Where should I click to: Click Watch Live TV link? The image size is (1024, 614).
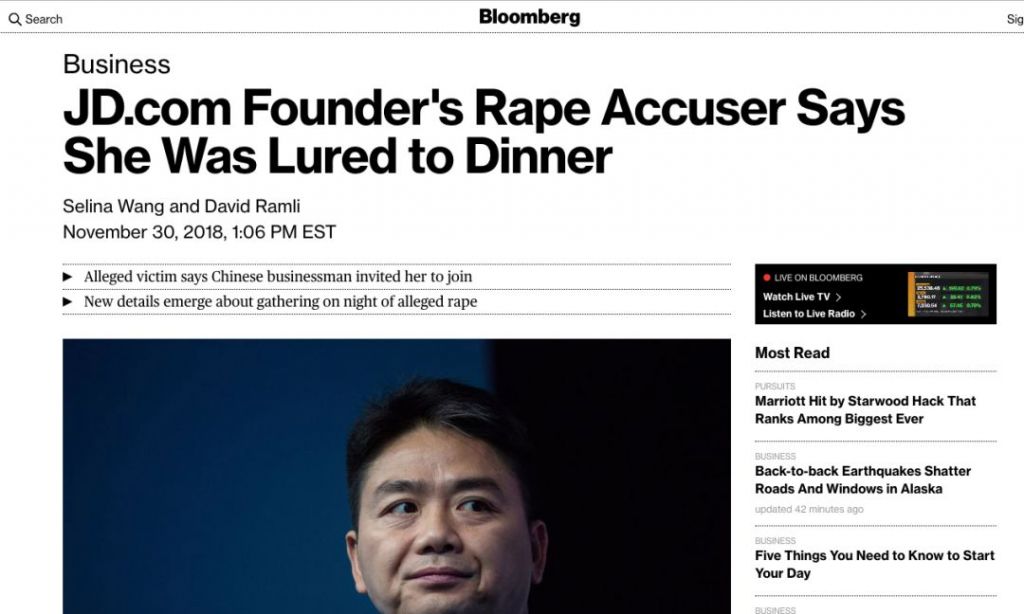(796, 297)
